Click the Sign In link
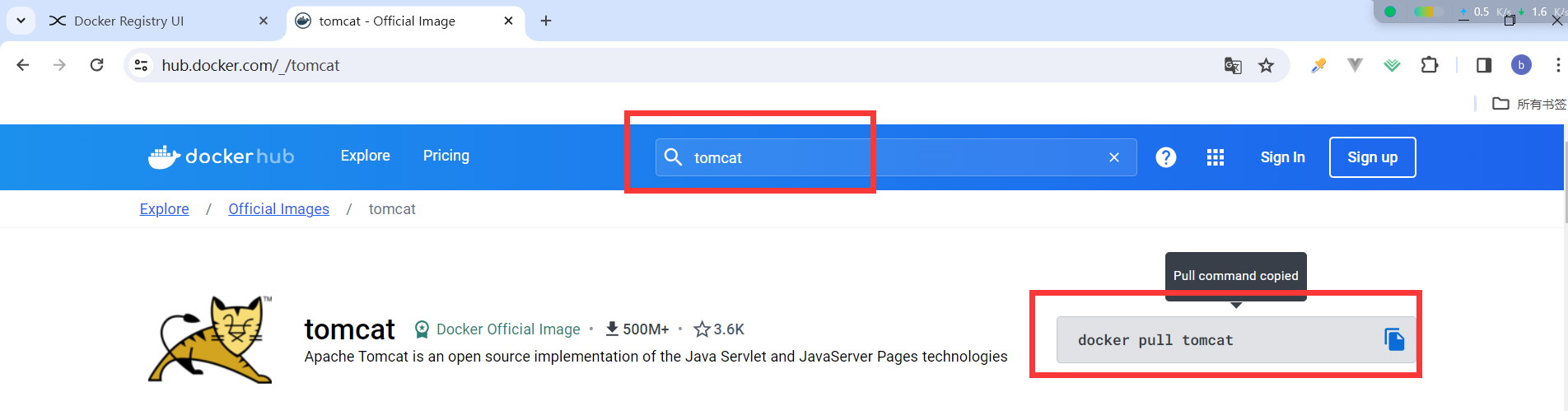The height and width of the screenshot is (411, 1568). click(x=1283, y=157)
